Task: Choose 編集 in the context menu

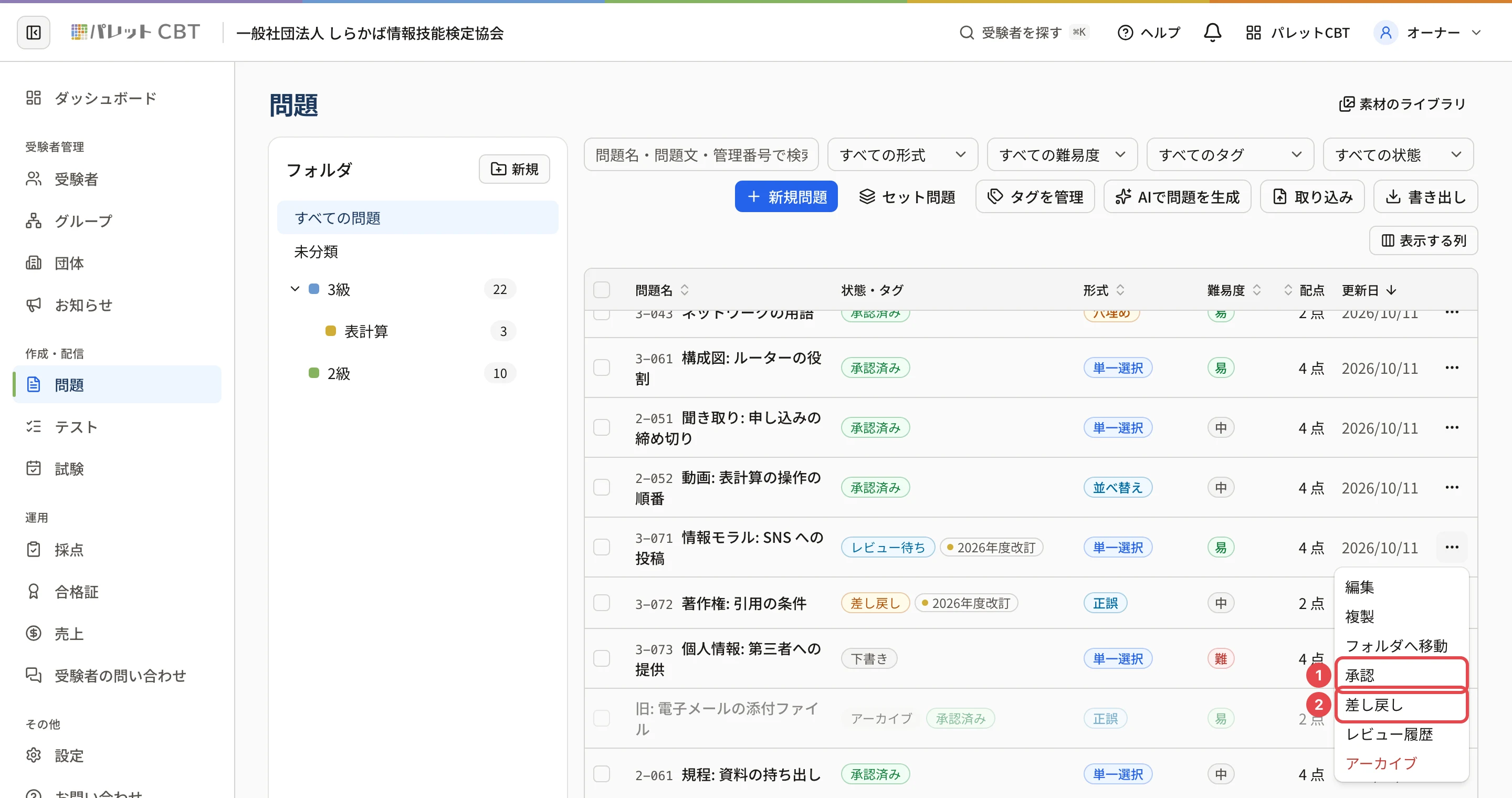Action: (x=1402, y=587)
